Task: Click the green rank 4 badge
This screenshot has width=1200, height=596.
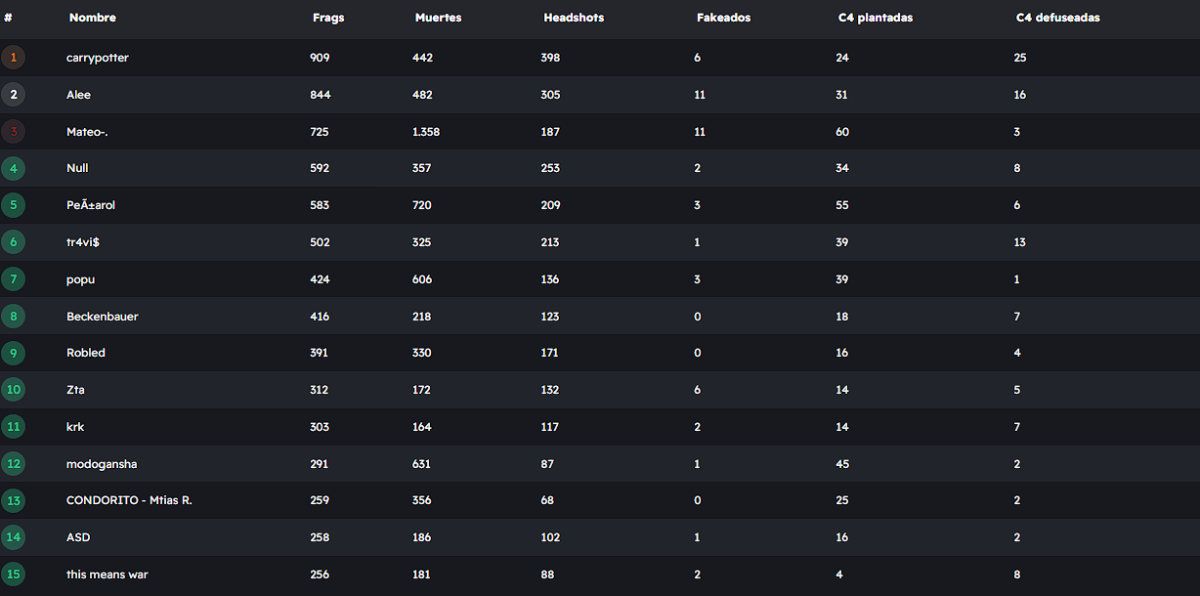Action: pos(13,168)
